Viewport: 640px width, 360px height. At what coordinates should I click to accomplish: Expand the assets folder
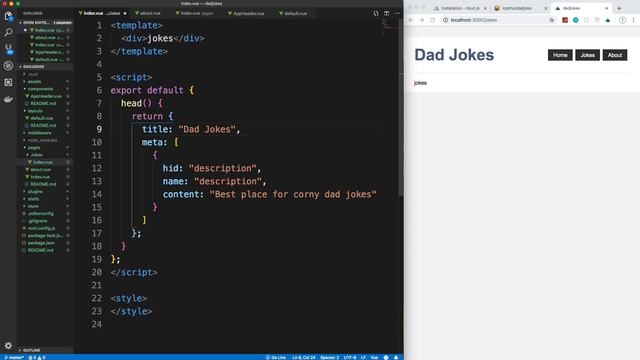click(x=34, y=82)
